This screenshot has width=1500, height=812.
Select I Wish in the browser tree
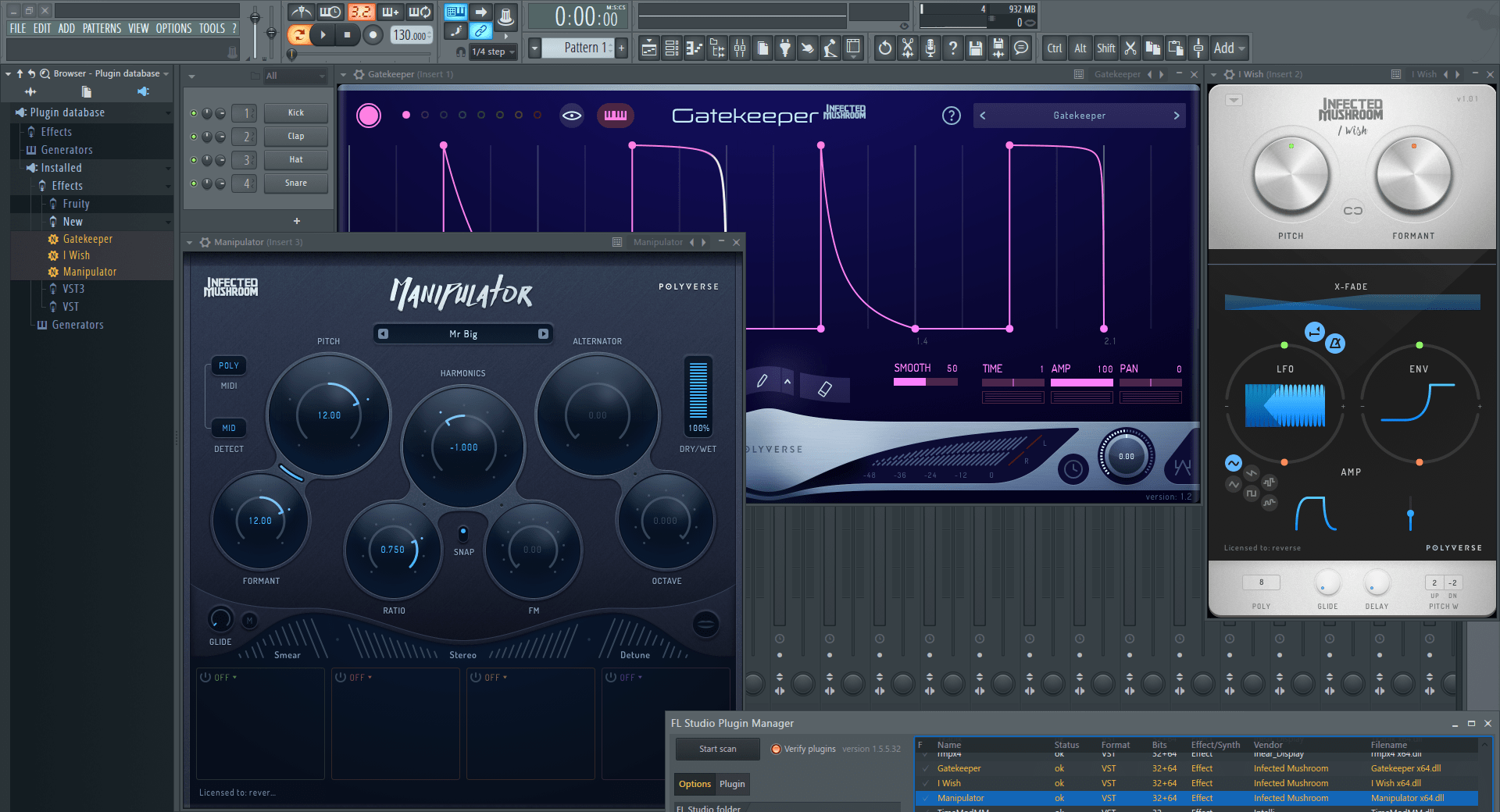[77, 255]
